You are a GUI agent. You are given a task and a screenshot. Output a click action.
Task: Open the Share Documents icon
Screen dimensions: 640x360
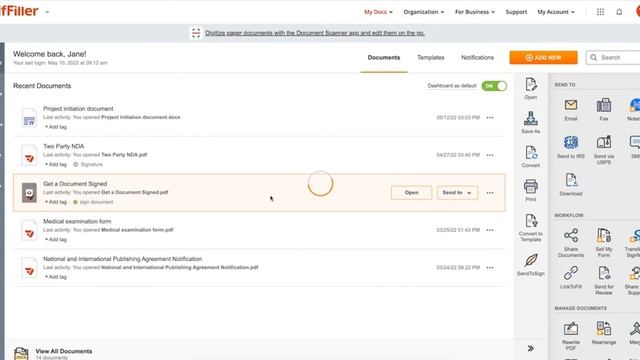pos(571,236)
